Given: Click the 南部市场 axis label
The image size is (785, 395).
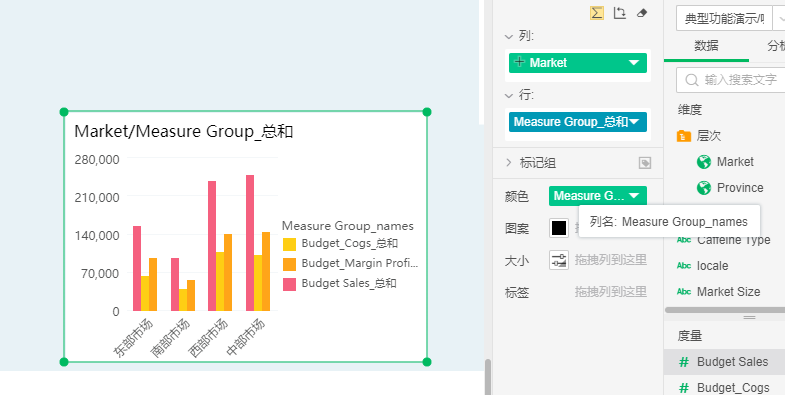Looking at the screenshot, I should [171, 338].
